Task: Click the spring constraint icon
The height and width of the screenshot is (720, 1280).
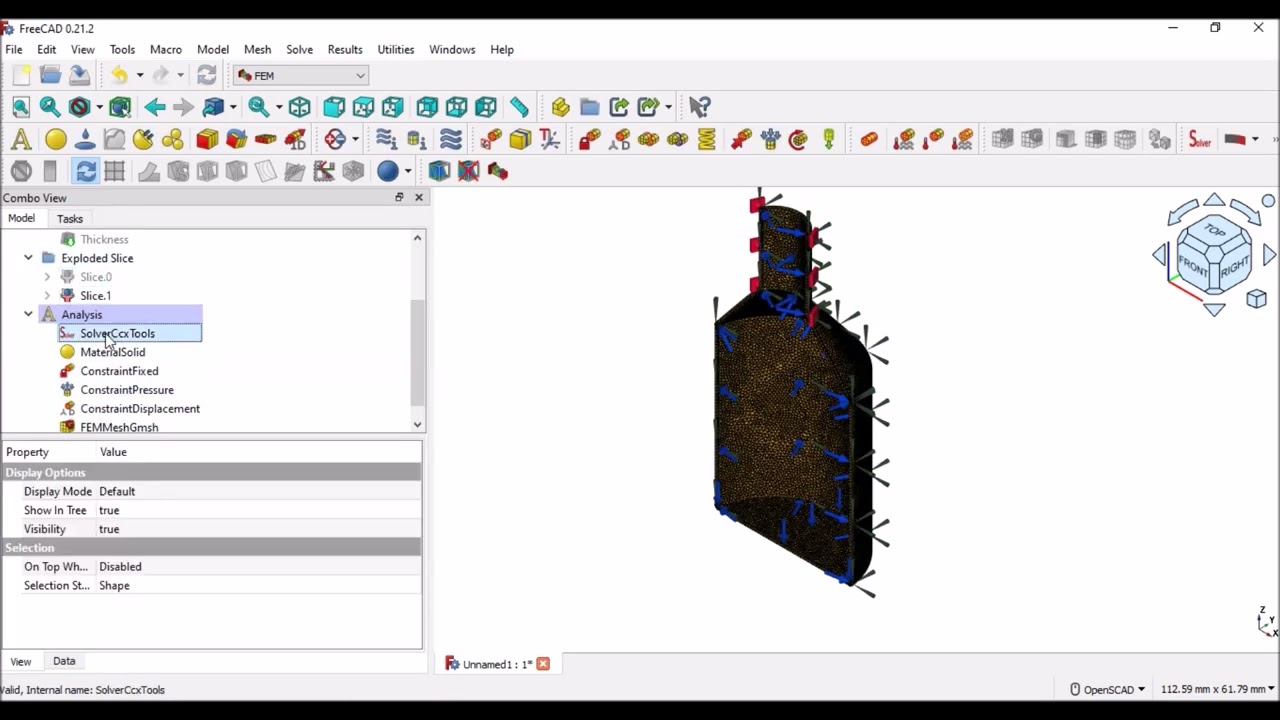Action: [707, 140]
